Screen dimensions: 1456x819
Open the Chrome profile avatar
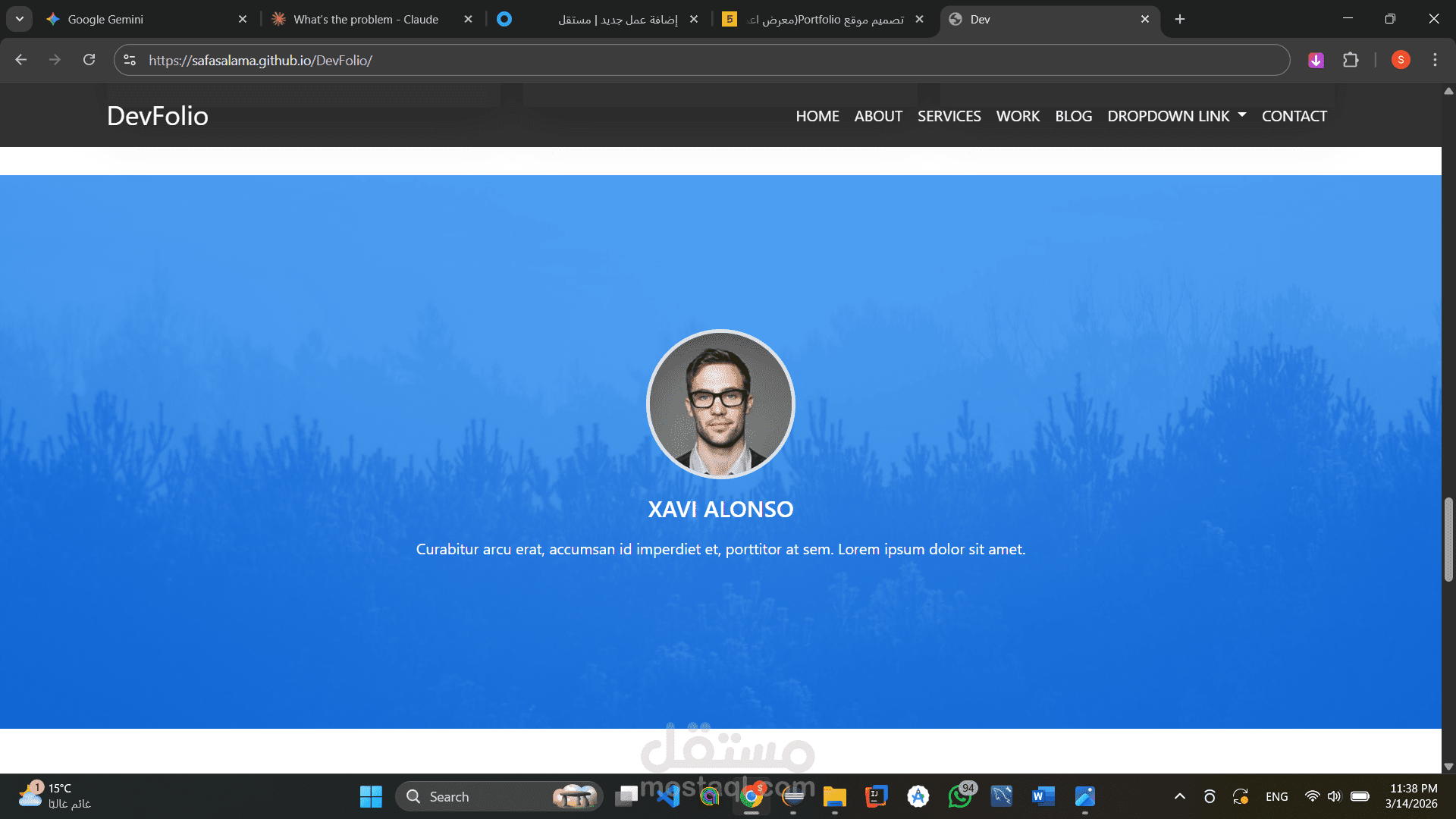1401,60
